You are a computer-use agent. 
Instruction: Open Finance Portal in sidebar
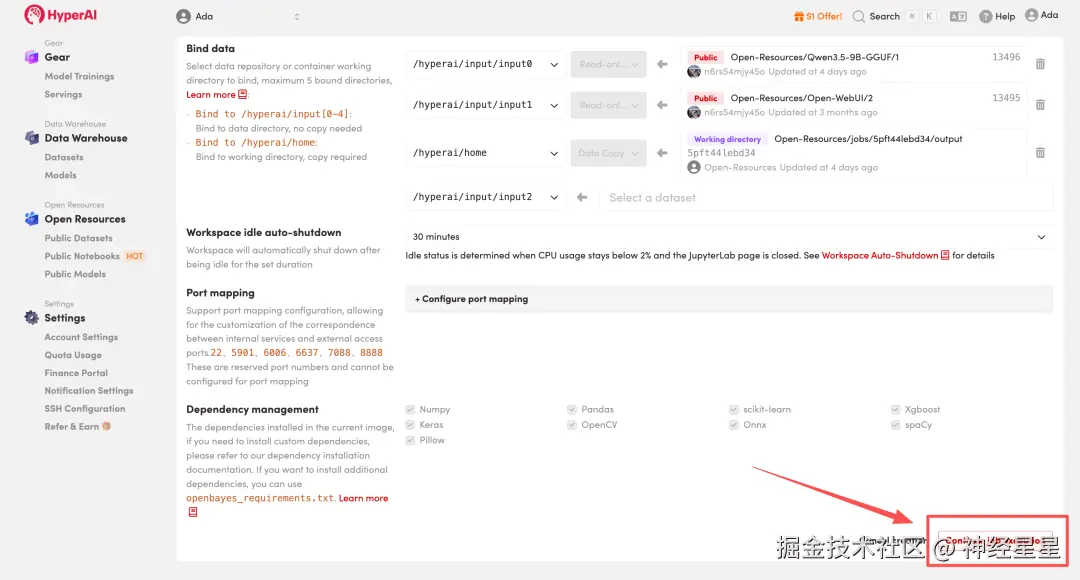[x=76, y=373]
